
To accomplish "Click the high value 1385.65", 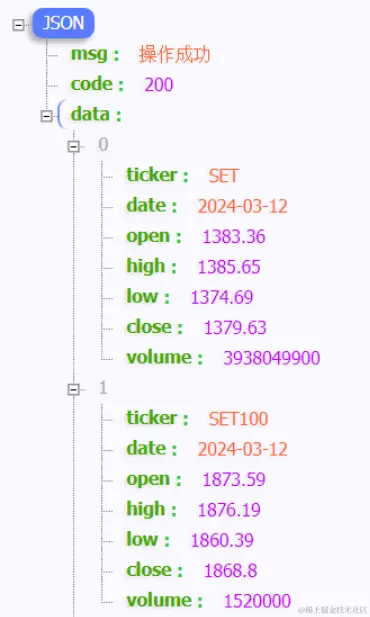I will pyautogui.click(x=229, y=267).
